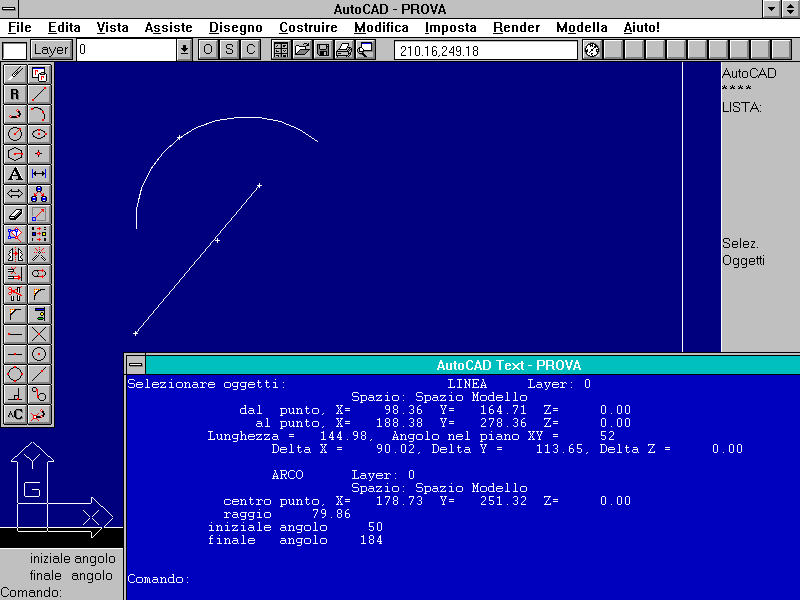Click the Open folder toolbar icon
The height and width of the screenshot is (600, 800).
302,50
